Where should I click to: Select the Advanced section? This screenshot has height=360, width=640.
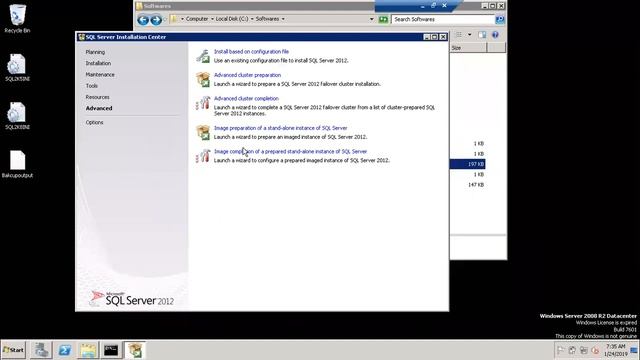[99, 108]
